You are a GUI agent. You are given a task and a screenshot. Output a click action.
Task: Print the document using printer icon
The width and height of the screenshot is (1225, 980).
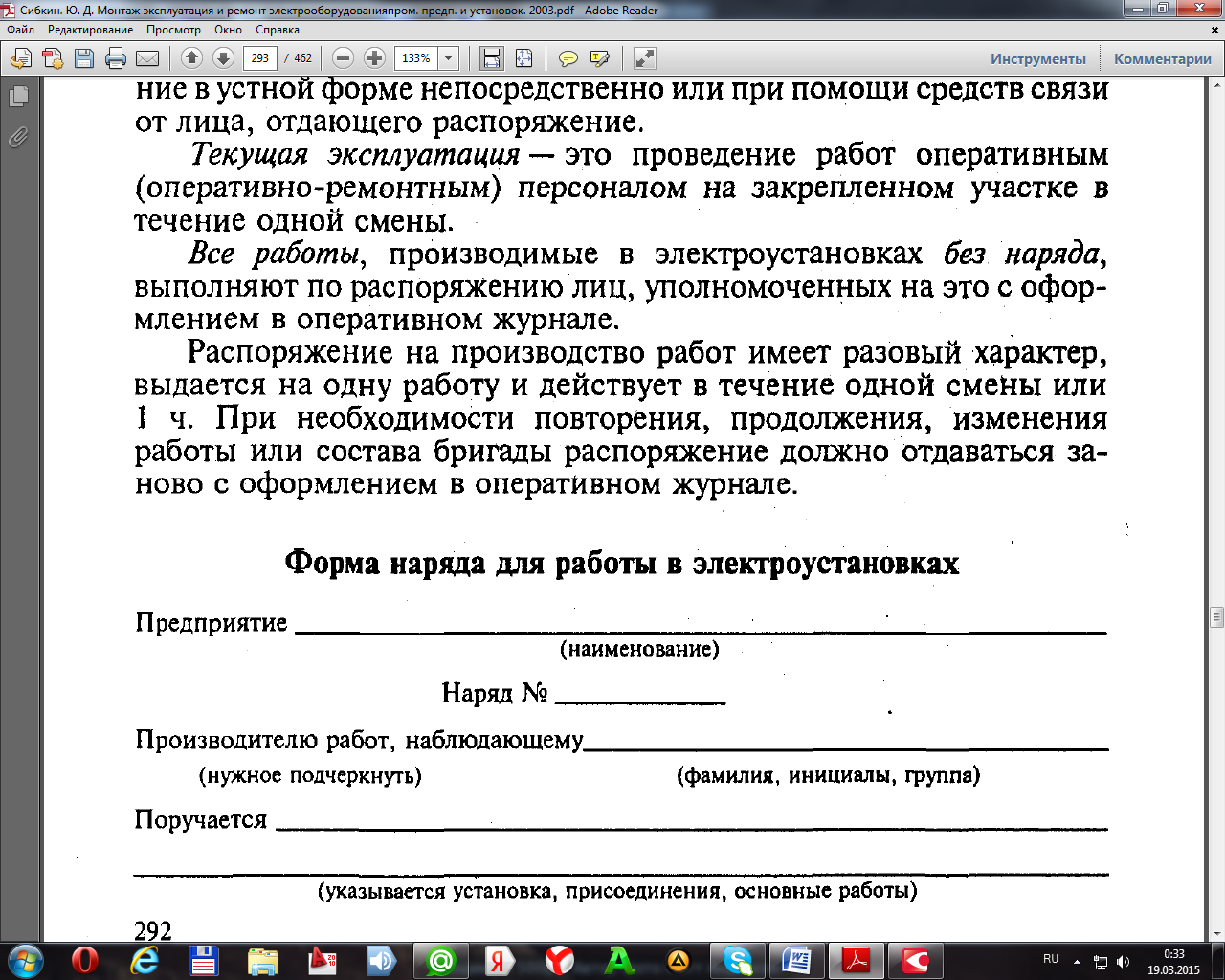coord(116,58)
